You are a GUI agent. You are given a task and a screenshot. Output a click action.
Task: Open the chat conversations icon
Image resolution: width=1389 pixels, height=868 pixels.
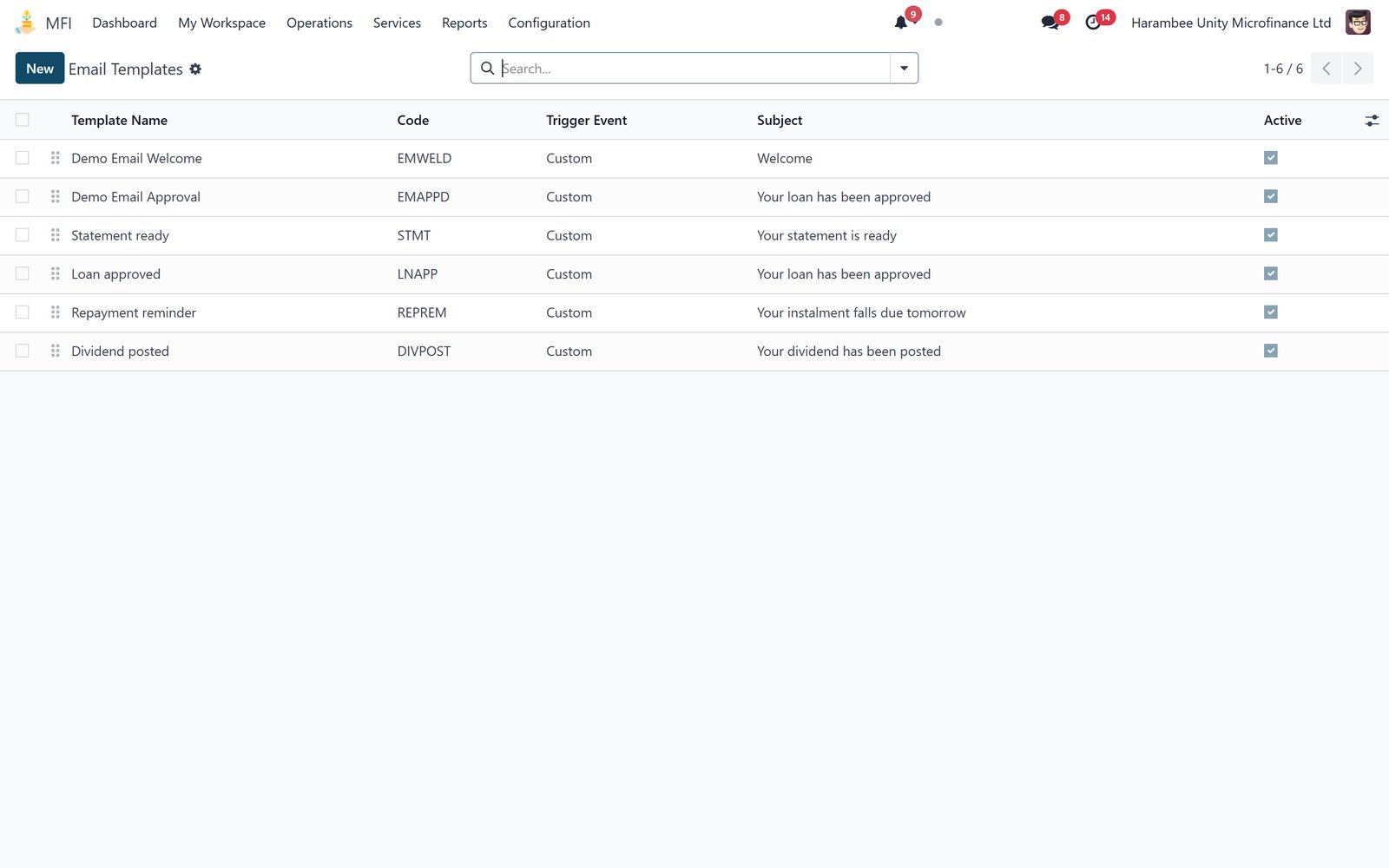(x=1050, y=23)
